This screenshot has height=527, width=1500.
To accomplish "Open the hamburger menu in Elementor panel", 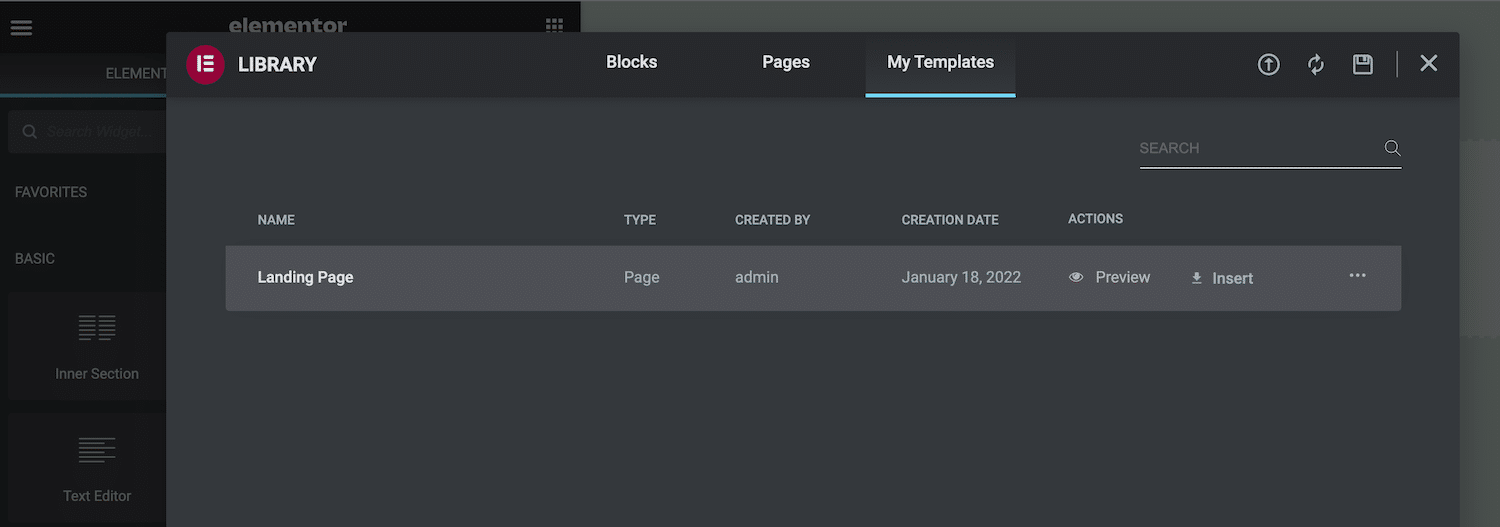I will (x=21, y=27).
